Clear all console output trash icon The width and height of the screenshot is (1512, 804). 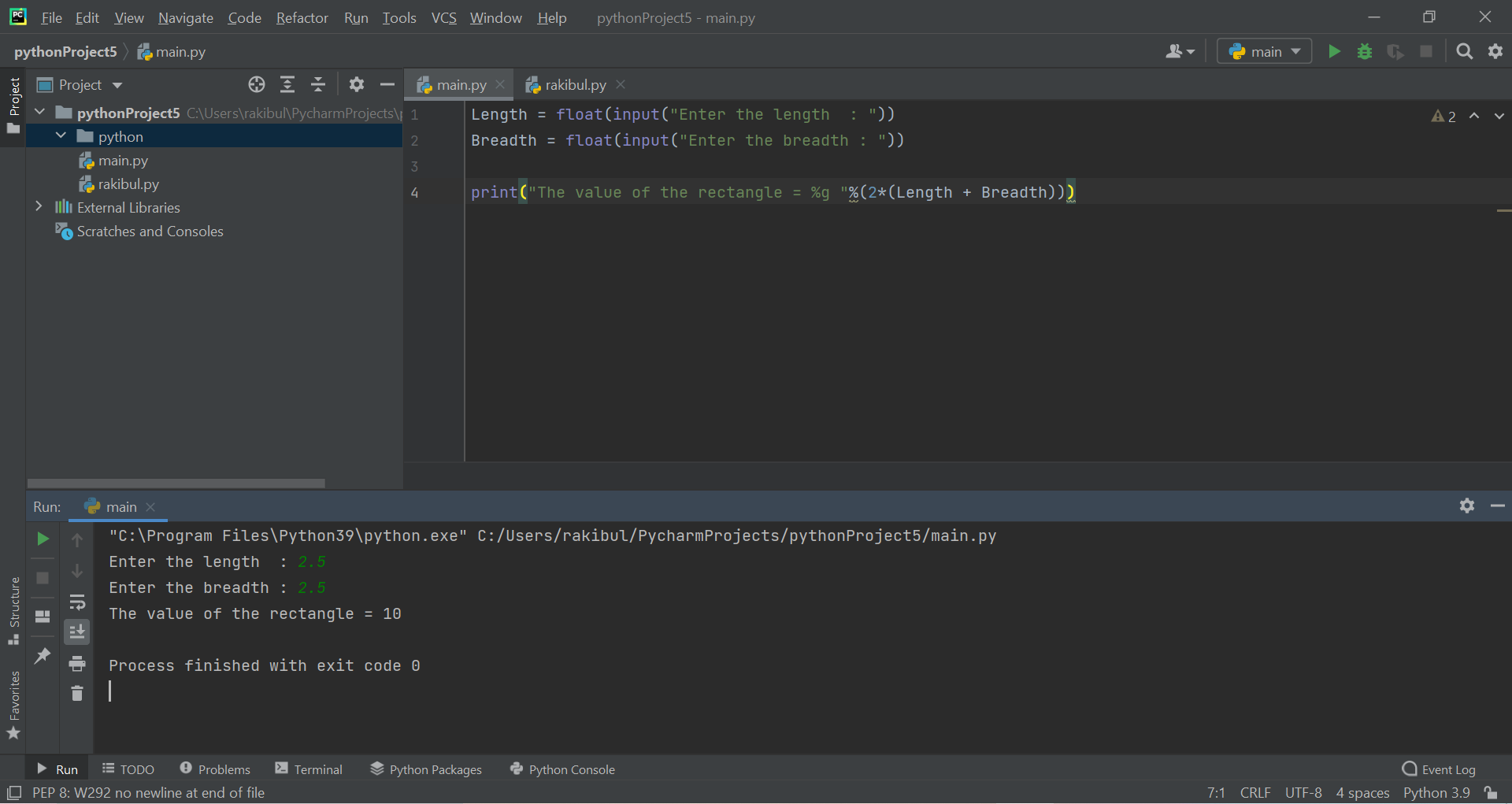coord(77,693)
